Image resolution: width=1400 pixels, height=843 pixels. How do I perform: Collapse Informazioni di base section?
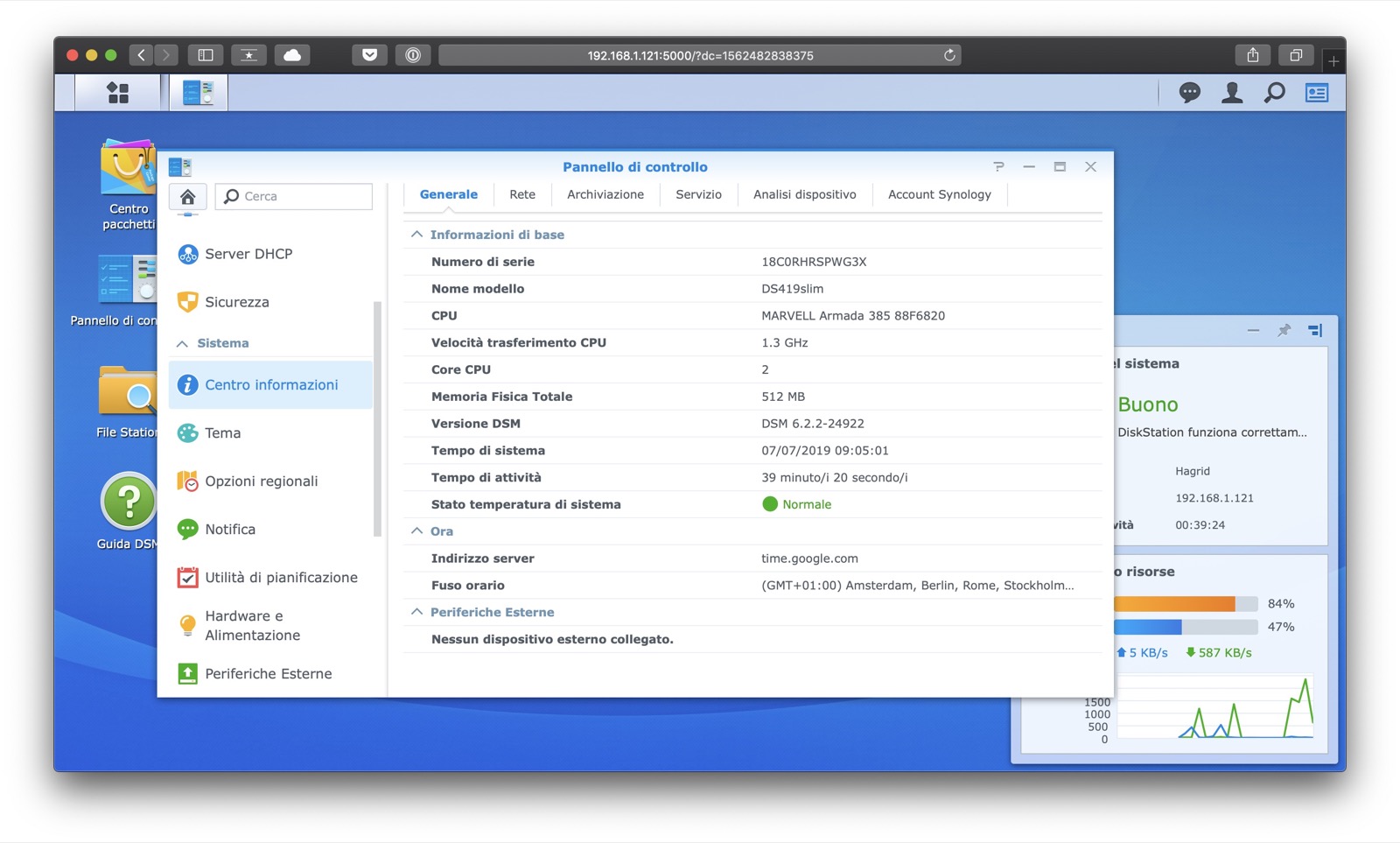416,235
